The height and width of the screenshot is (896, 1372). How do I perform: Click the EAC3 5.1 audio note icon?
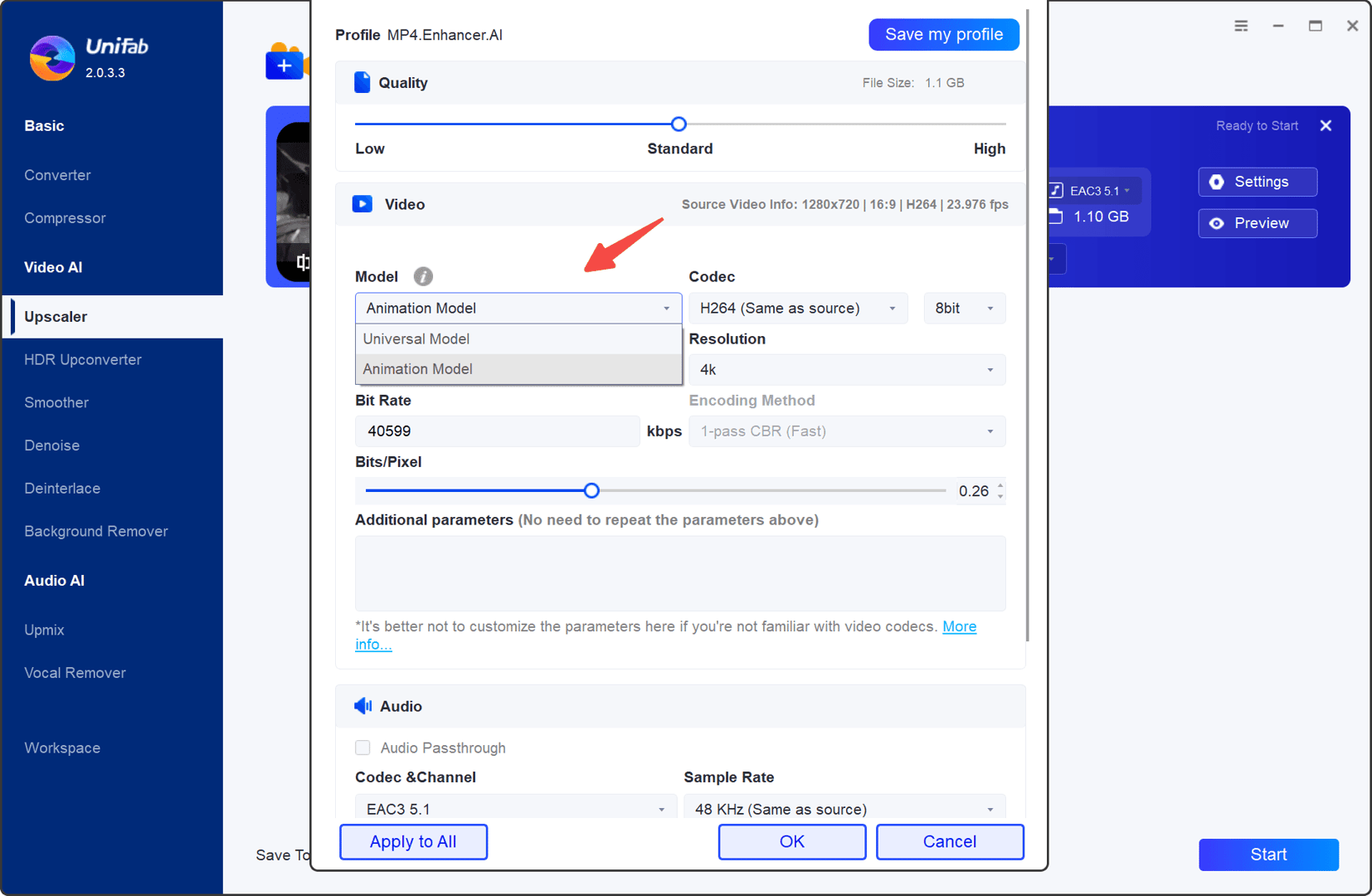[1056, 190]
